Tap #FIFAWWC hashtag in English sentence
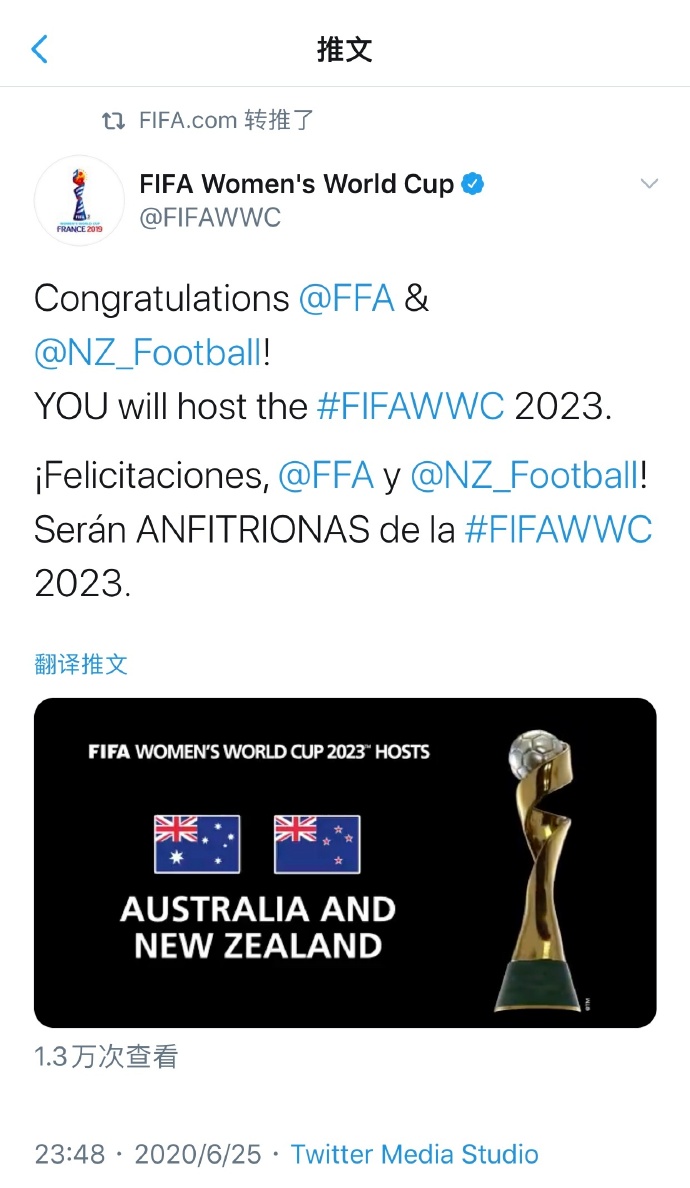The image size is (690, 1188). [x=410, y=406]
